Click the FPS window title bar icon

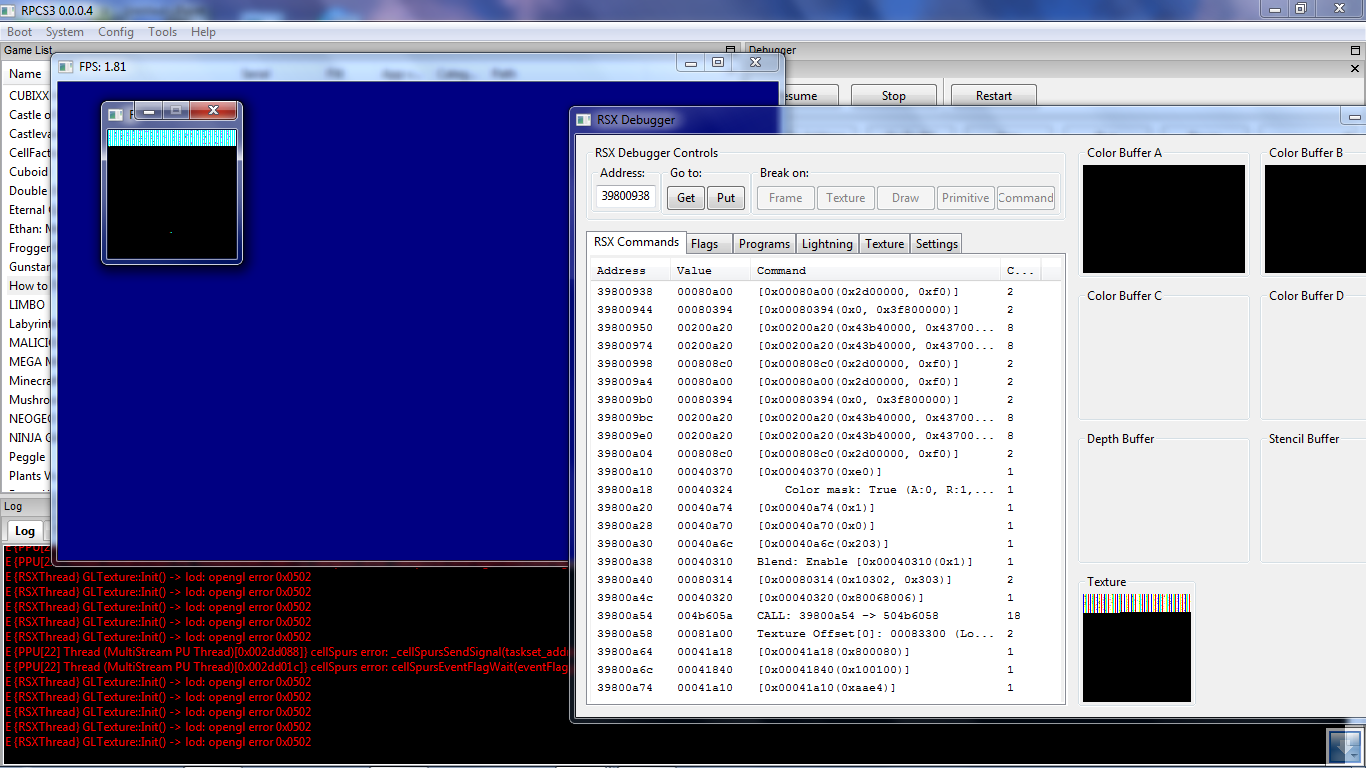point(65,67)
